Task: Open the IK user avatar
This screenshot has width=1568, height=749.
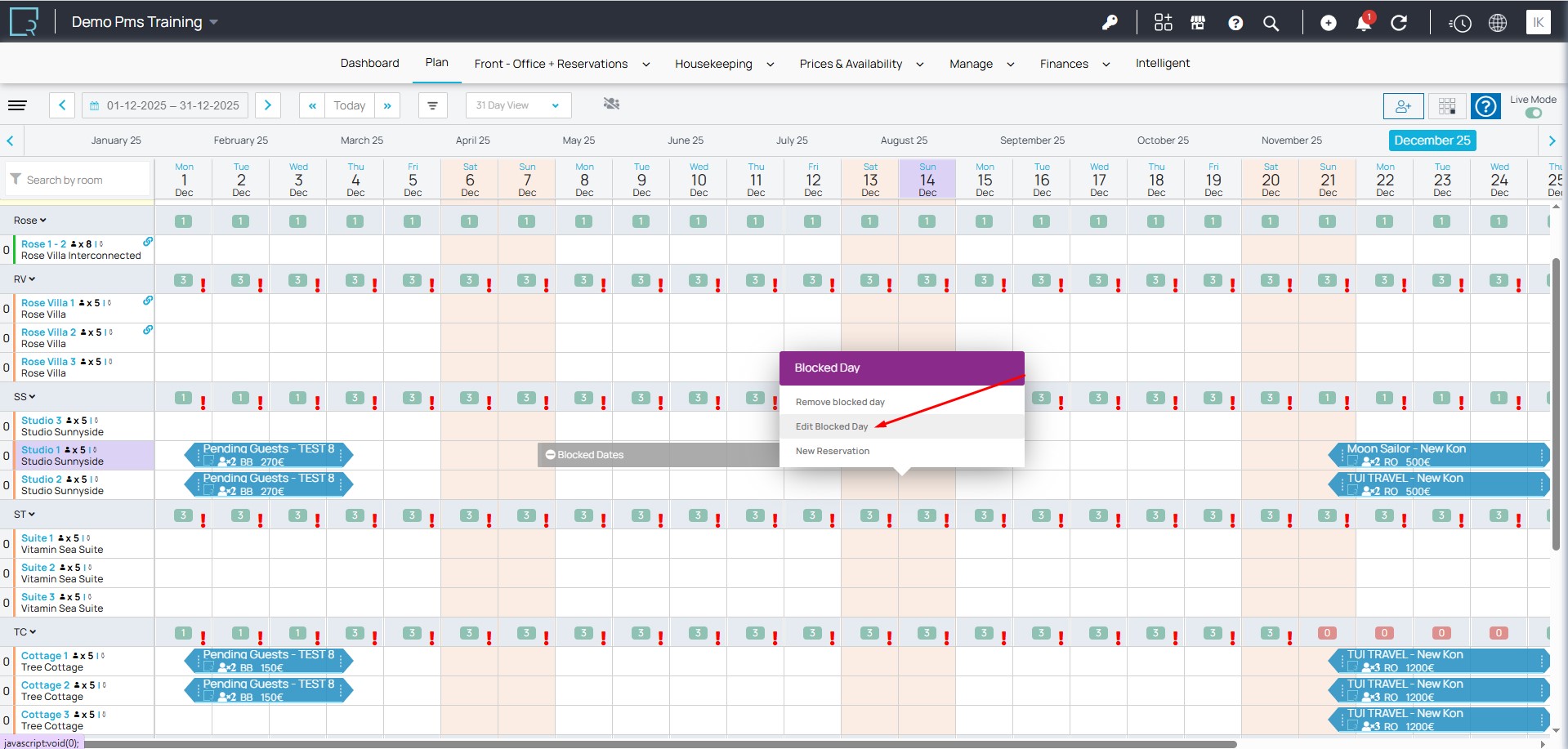Action: 1539,22
